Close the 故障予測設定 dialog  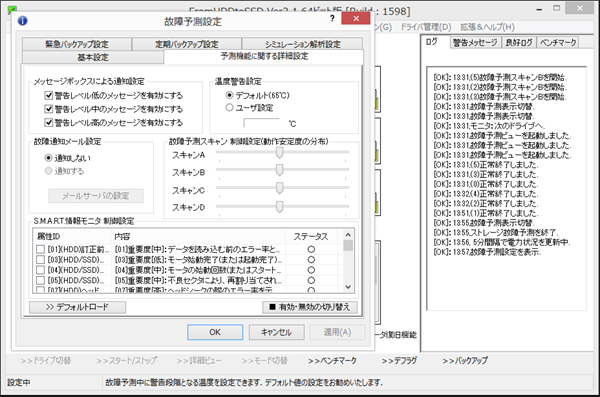pos(355,18)
